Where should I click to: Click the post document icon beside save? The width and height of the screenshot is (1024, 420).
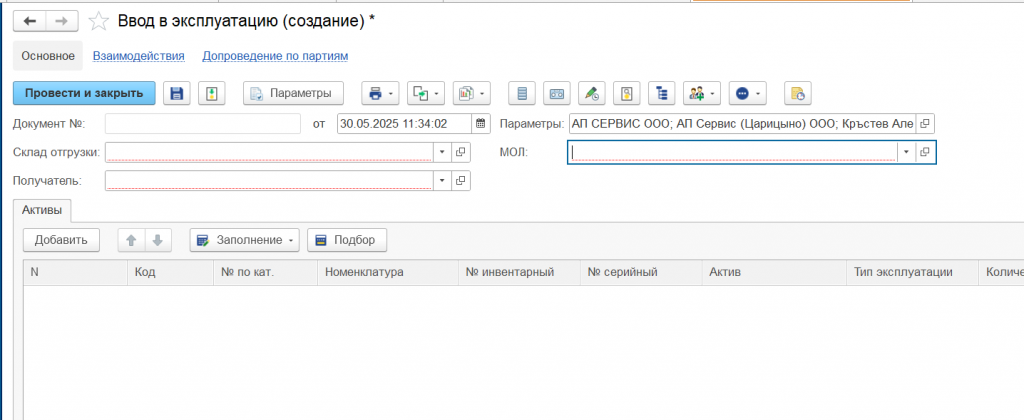pyautogui.click(x=211, y=93)
